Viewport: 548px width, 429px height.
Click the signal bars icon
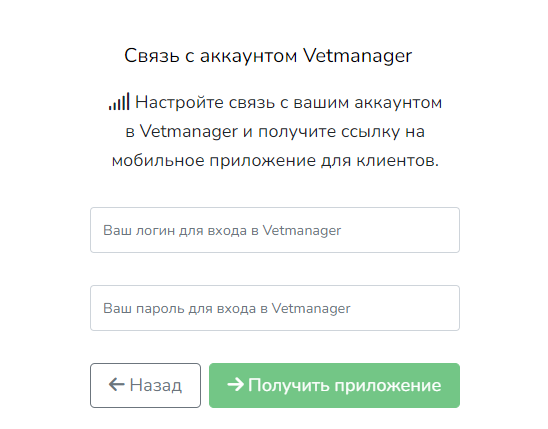[119, 101]
